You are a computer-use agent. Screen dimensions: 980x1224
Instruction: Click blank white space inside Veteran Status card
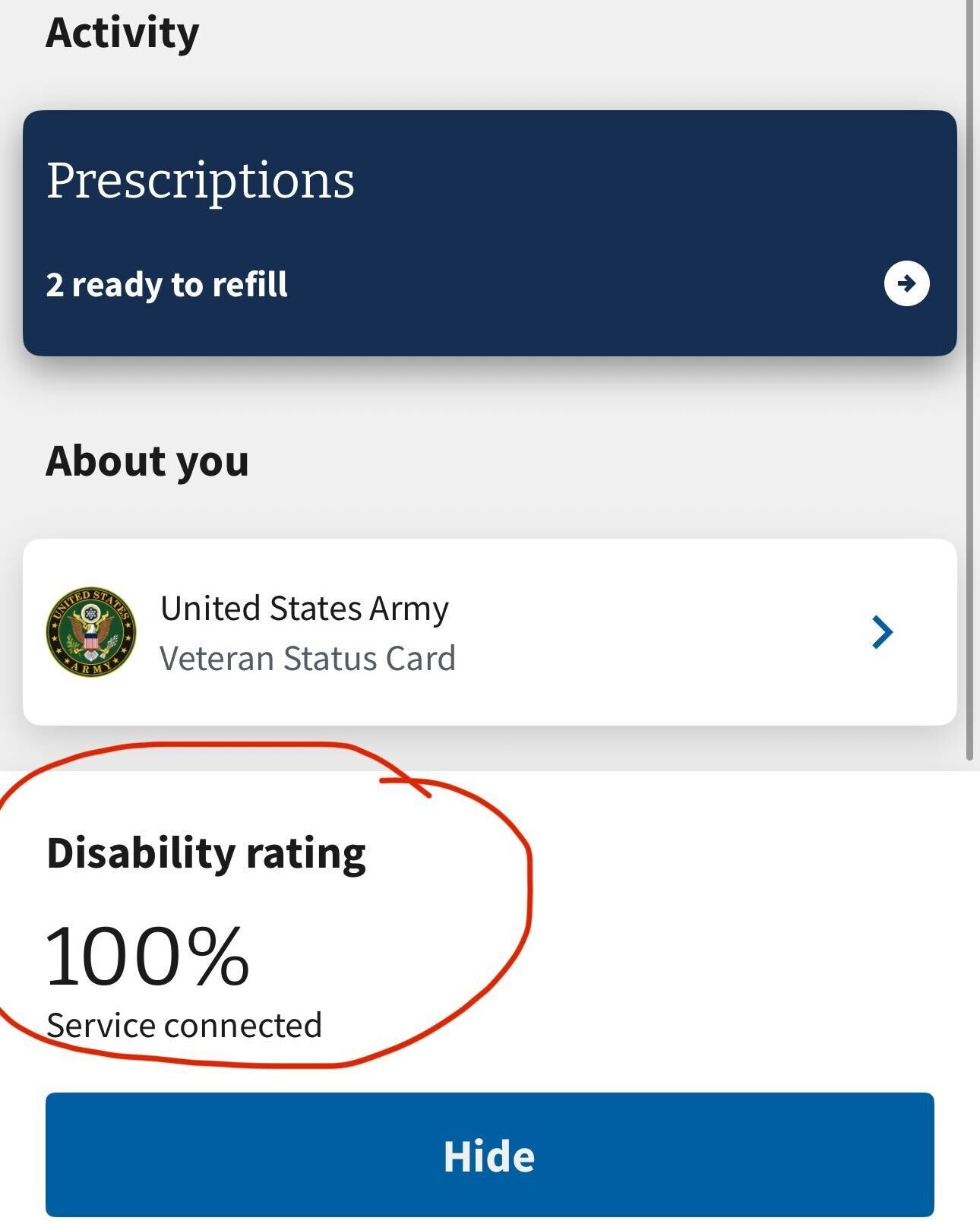[661, 632]
